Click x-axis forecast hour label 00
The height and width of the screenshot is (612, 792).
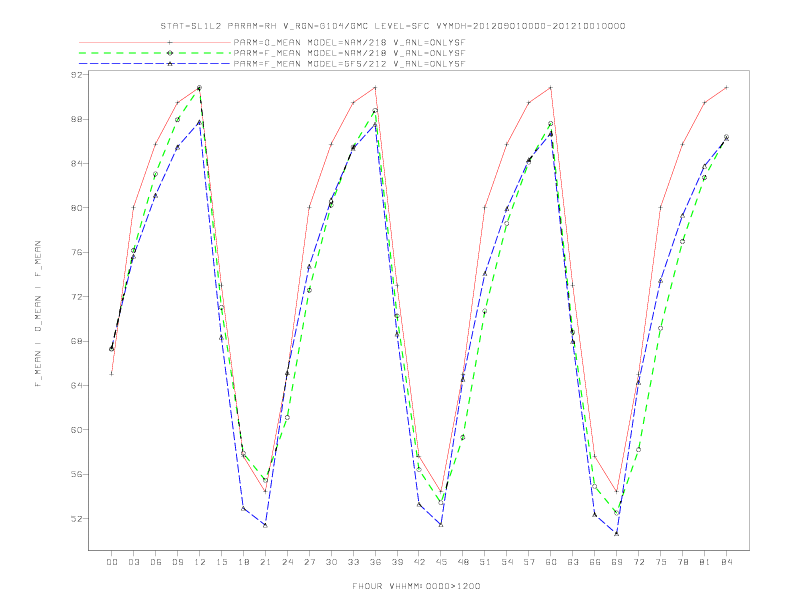point(112,562)
